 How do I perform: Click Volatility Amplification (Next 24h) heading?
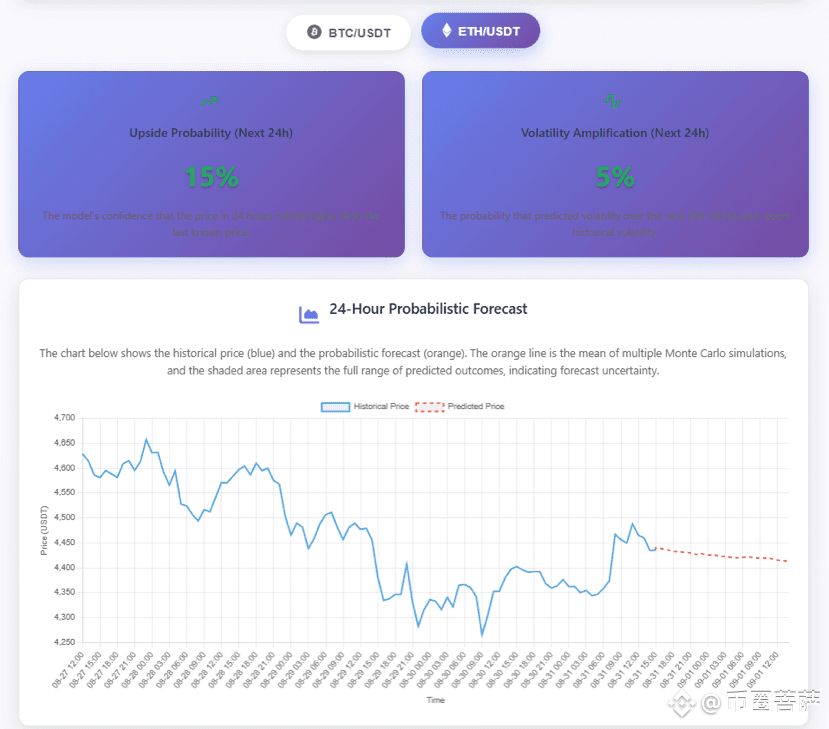(x=615, y=133)
